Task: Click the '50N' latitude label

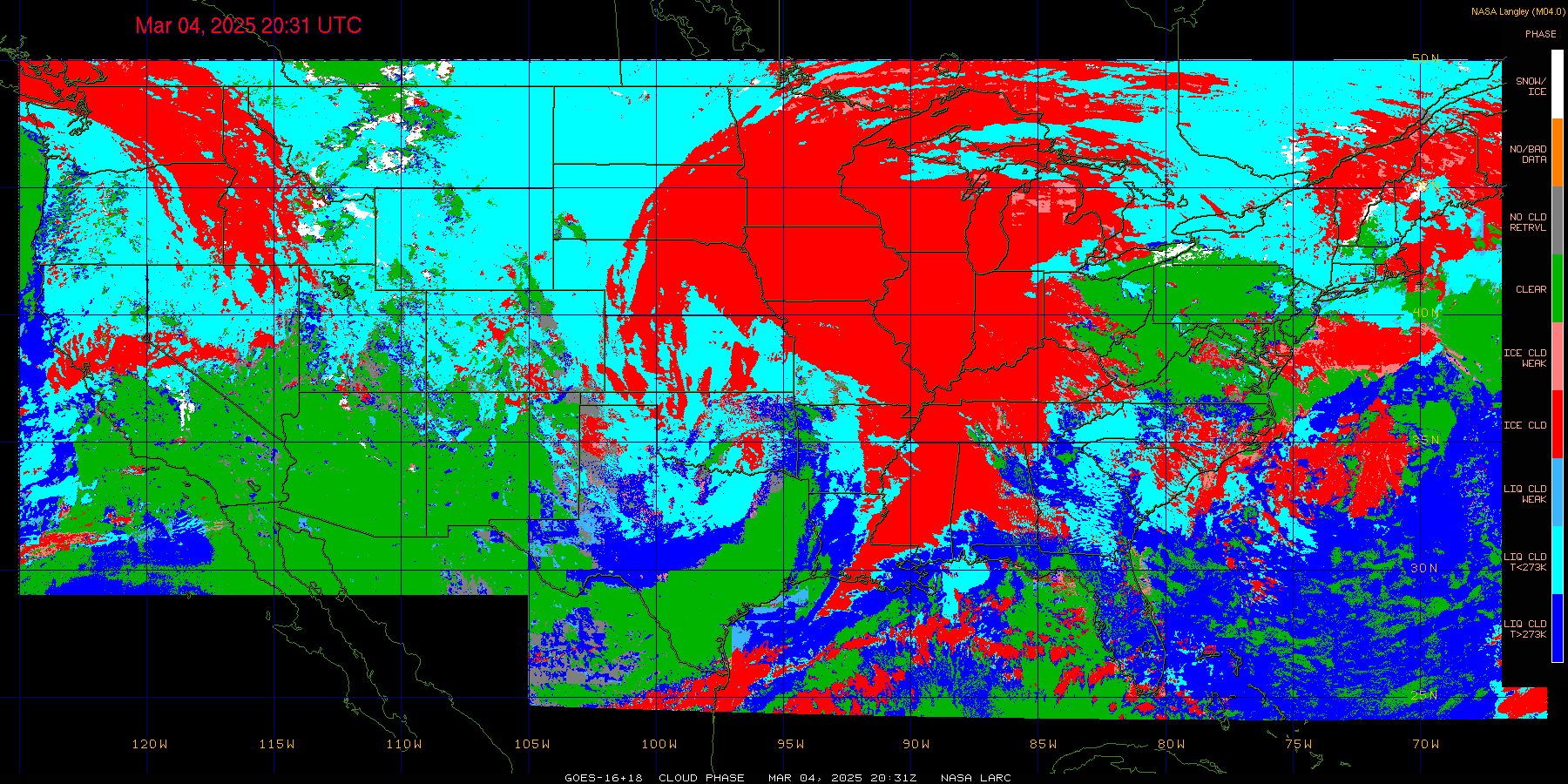Action: click(x=1426, y=58)
